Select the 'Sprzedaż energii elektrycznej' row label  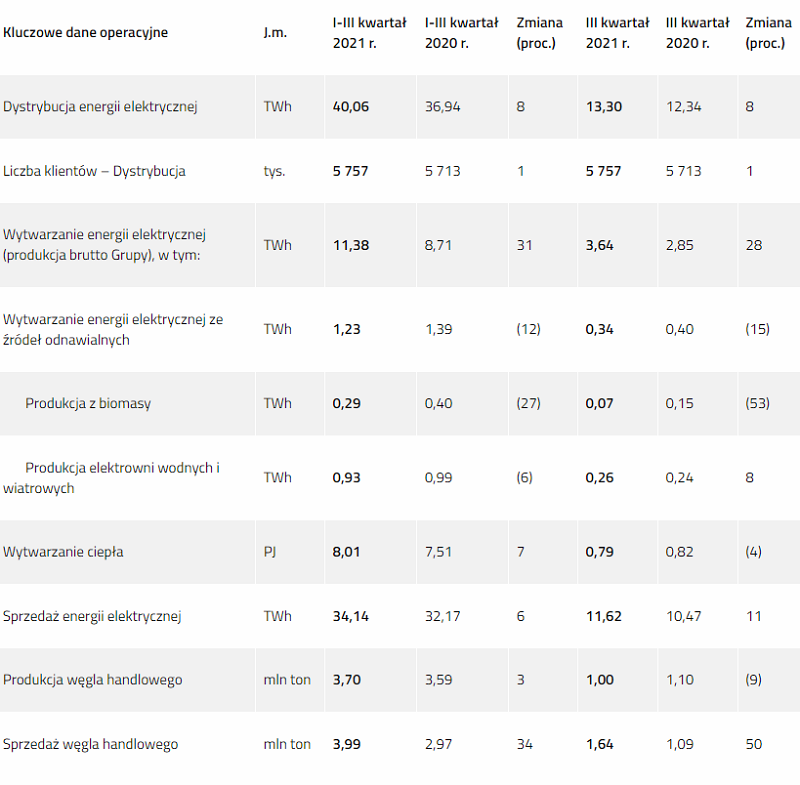[x=92, y=616]
